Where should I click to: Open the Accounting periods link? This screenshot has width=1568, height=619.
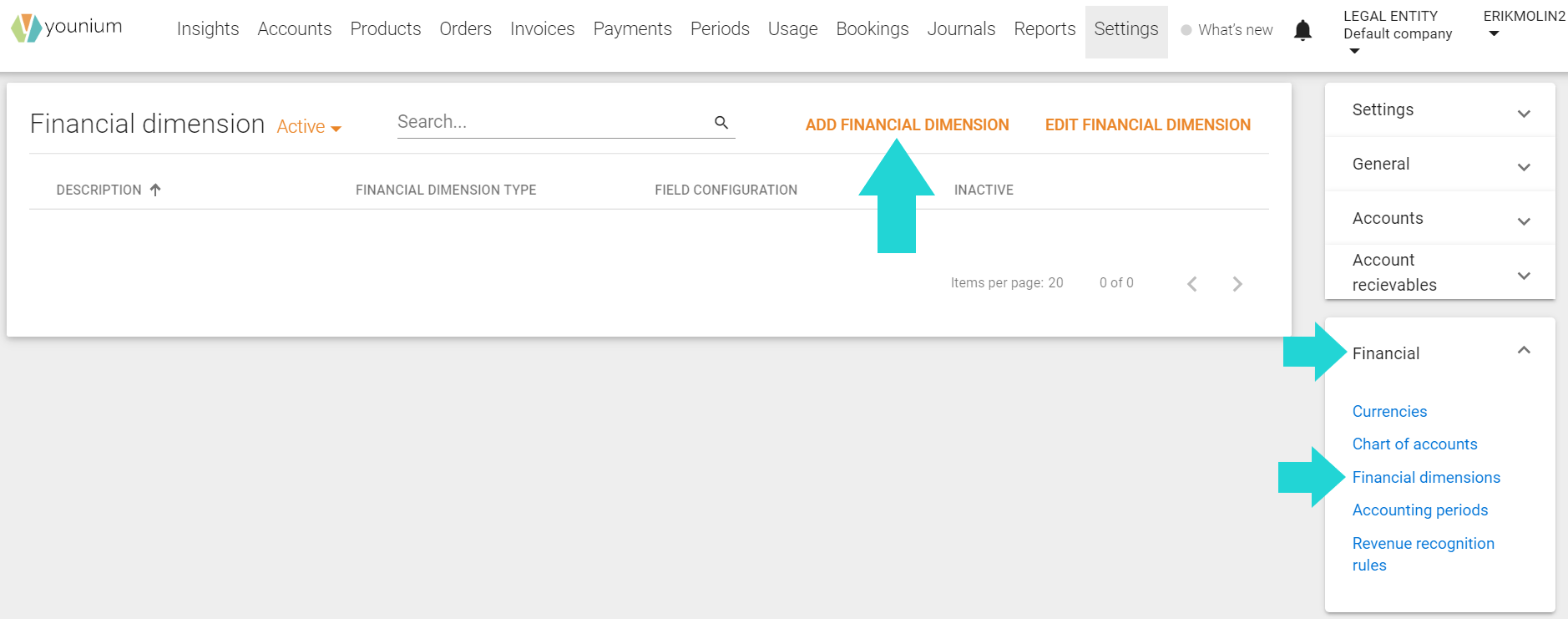1420,510
